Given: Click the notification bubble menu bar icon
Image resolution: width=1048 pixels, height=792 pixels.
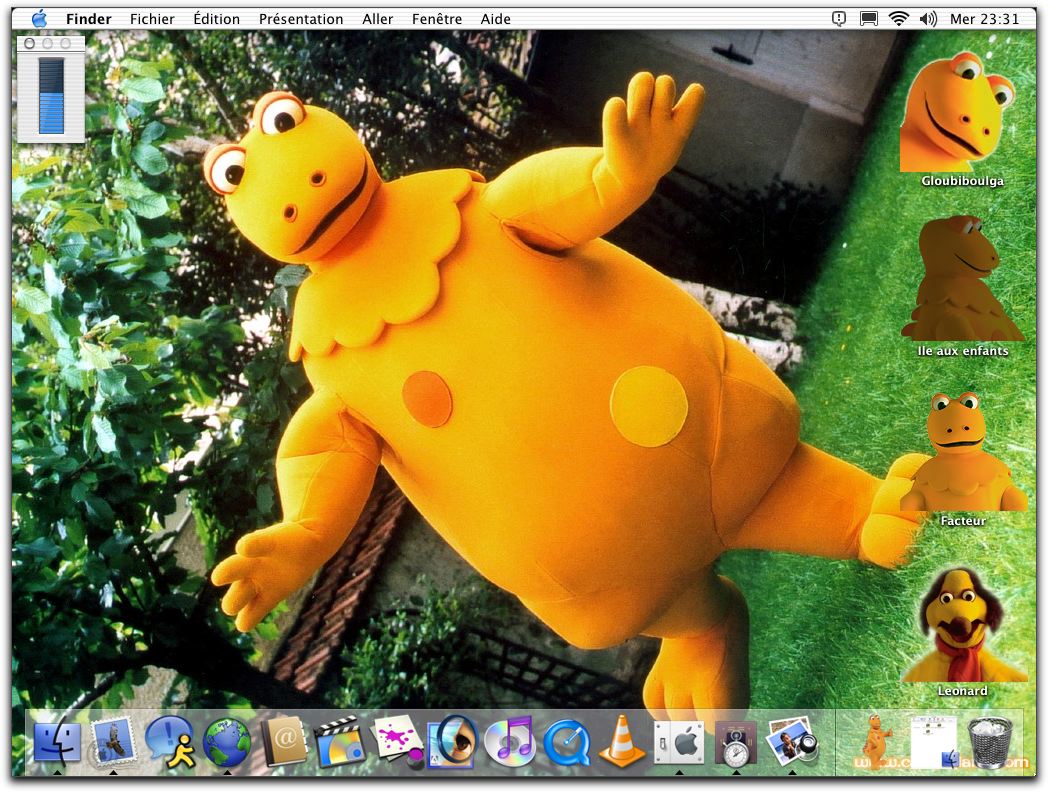Looking at the screenshot, I should [839, 19].
